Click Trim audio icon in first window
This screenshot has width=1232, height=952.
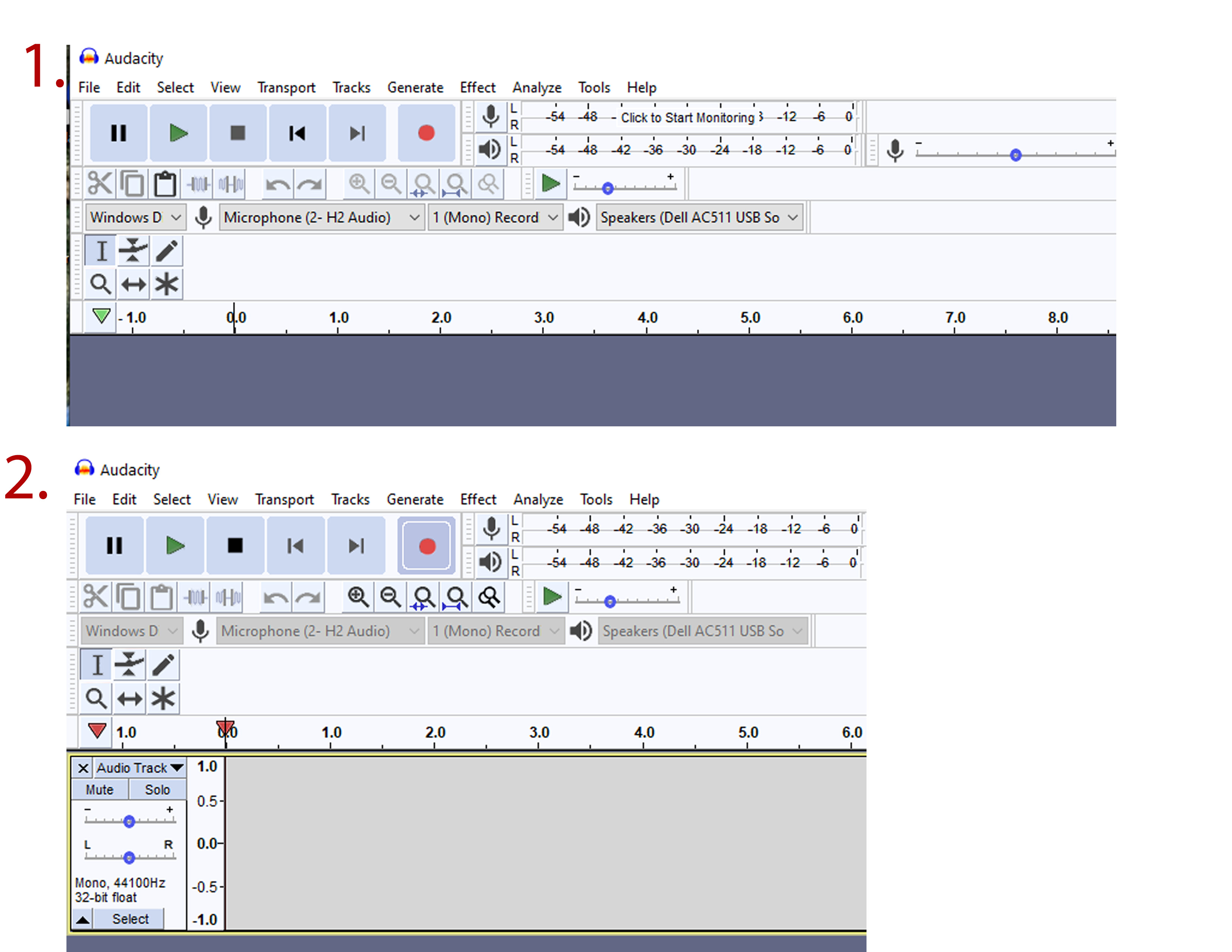coord(198,184)
